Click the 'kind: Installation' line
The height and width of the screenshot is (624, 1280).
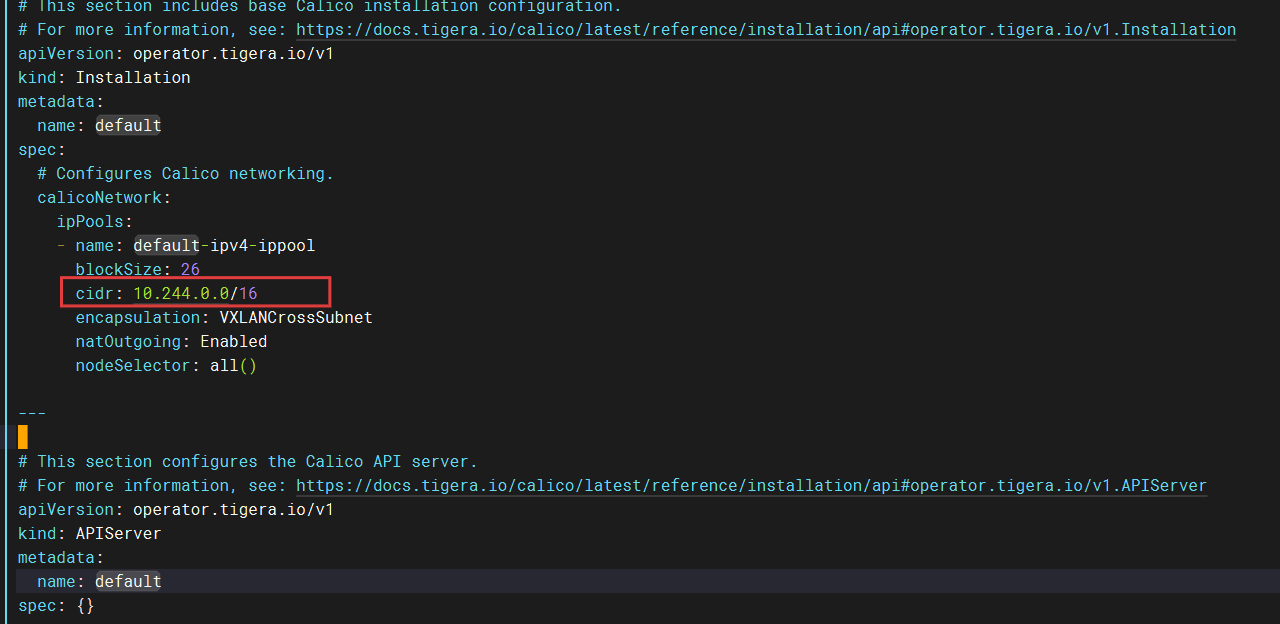point(104,77)
